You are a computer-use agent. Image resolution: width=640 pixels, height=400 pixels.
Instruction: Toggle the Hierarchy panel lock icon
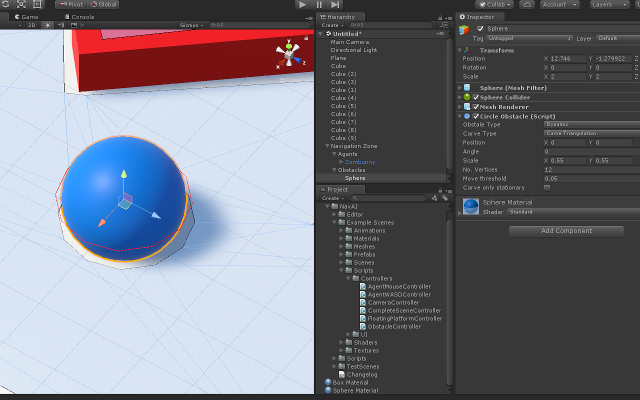click(x=440, y=18)
